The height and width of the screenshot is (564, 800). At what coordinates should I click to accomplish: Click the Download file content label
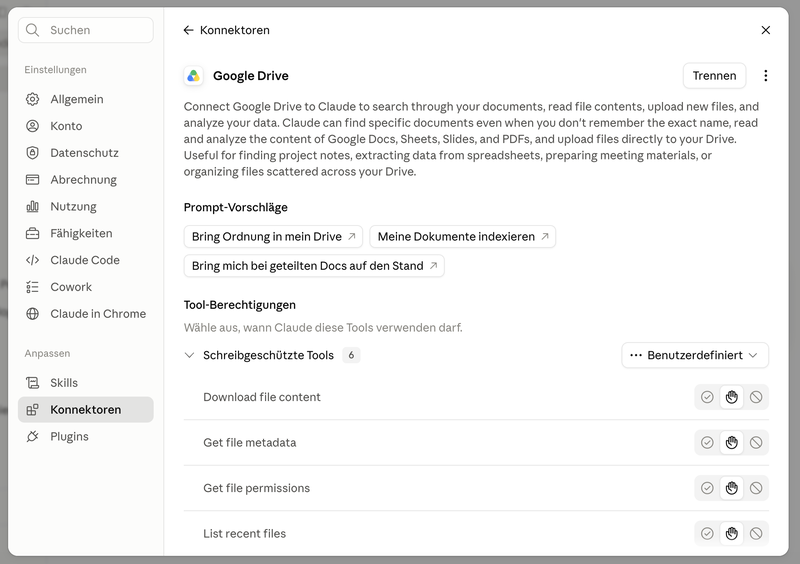tap(262, 397)
